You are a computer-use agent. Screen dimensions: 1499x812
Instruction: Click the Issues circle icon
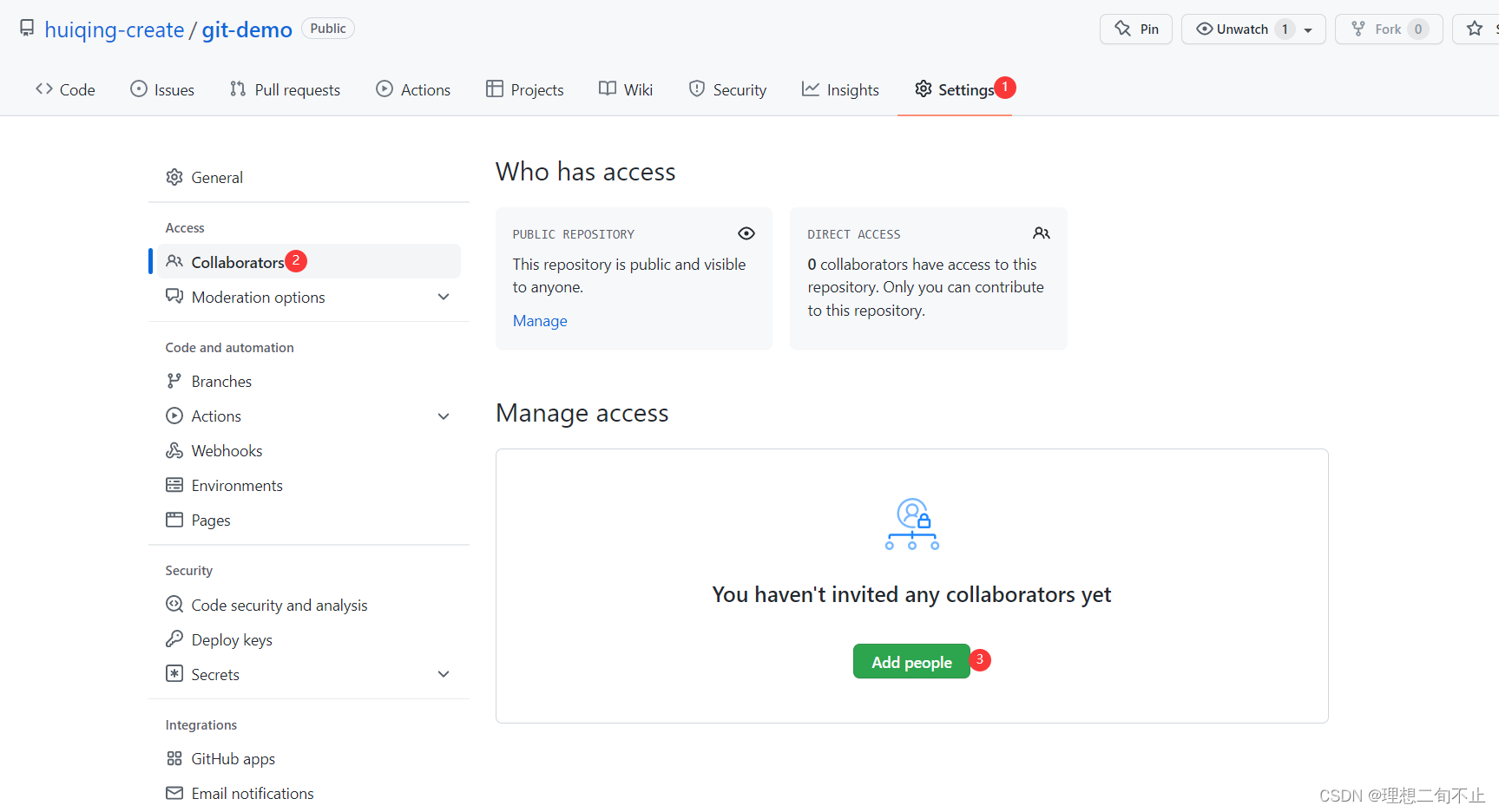pyautogui.click(x=139, y=88)
